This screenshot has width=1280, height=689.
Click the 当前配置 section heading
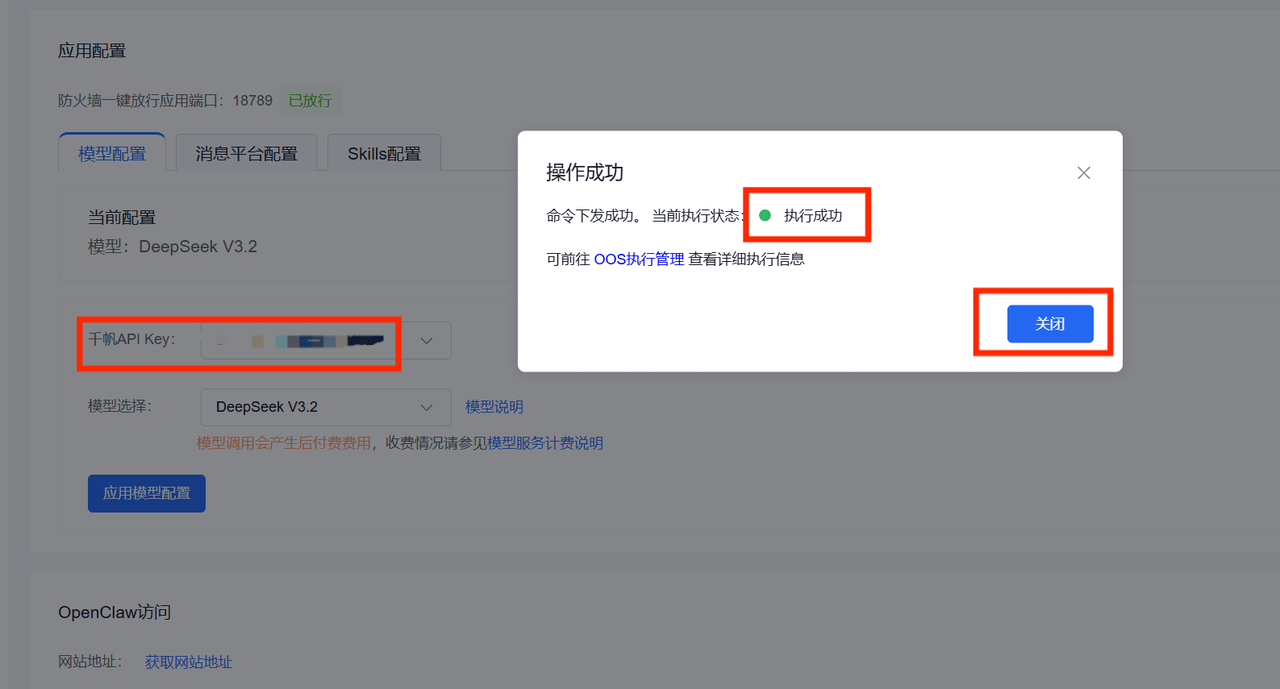point(122,217)
